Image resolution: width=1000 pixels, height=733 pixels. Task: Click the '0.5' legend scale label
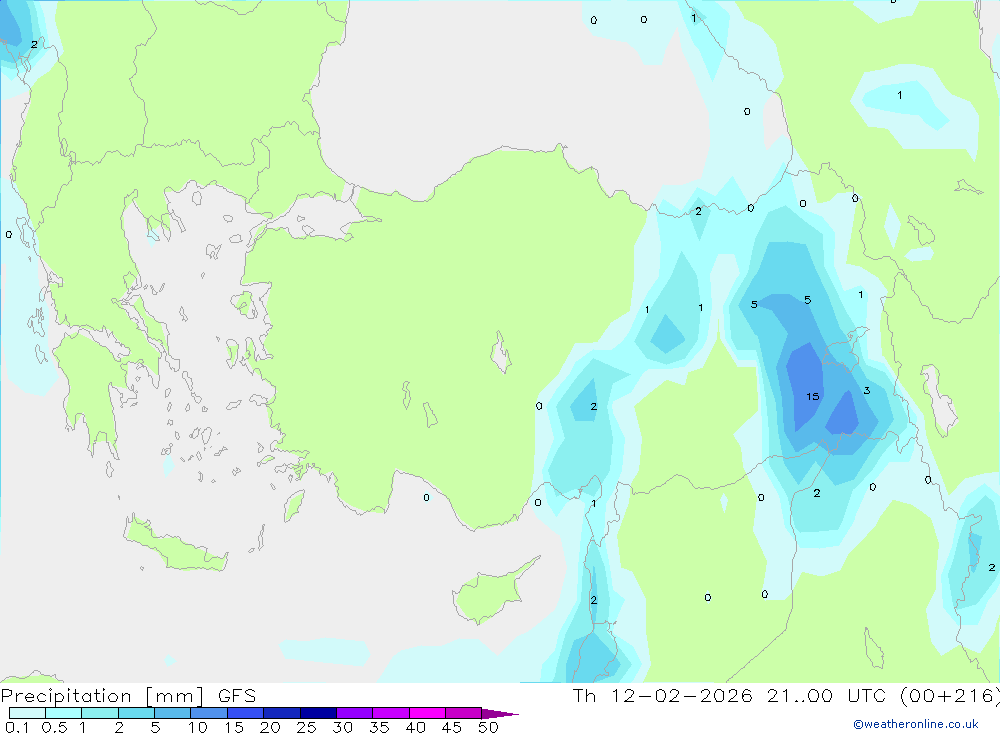[x=54, y=727]
